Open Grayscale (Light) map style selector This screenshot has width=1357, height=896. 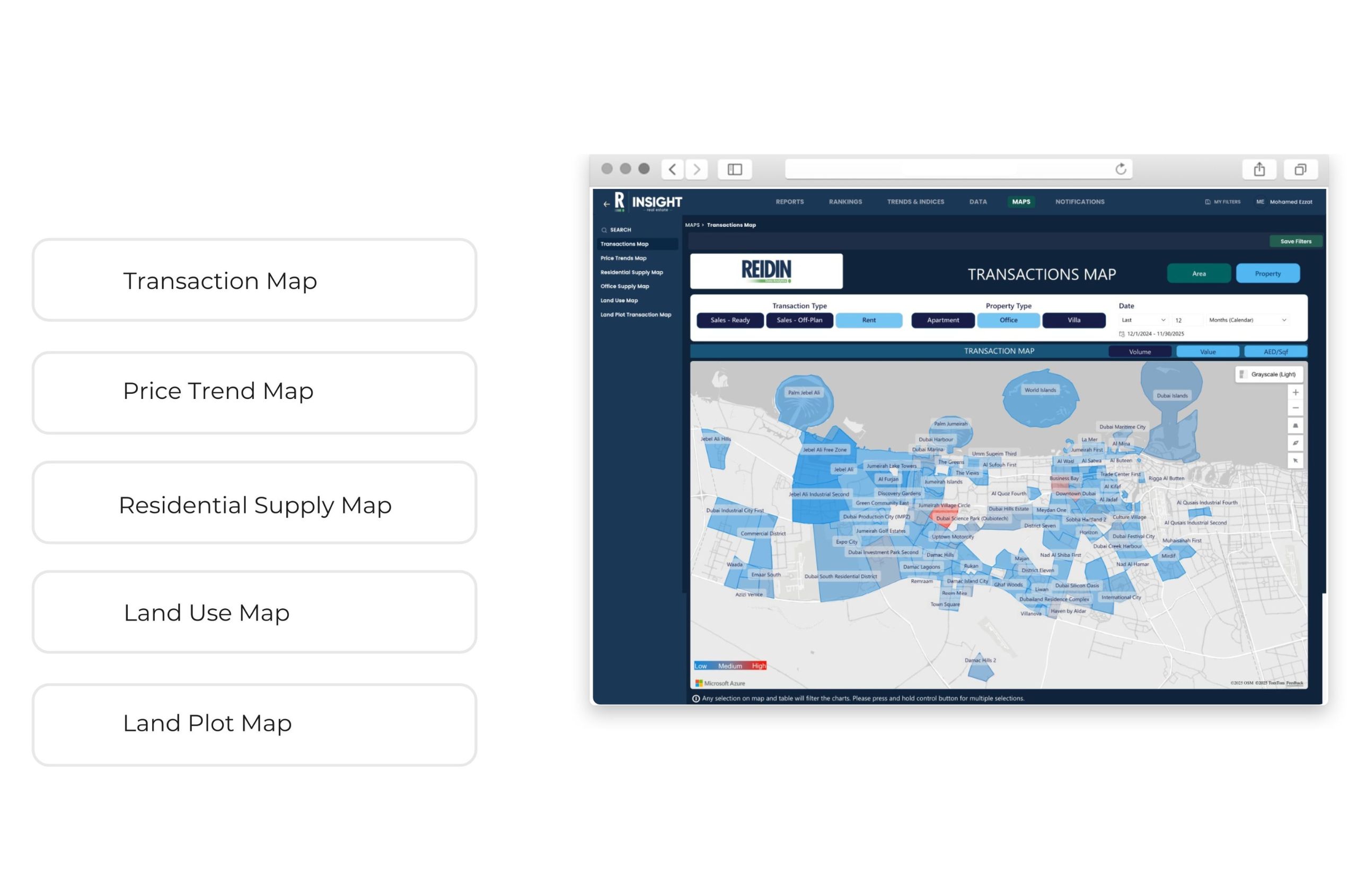point(1268,374)
